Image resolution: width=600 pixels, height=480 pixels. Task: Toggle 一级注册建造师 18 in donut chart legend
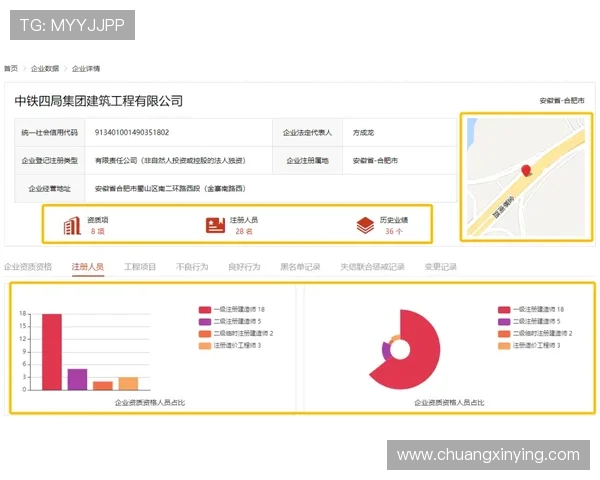point(531,309)
